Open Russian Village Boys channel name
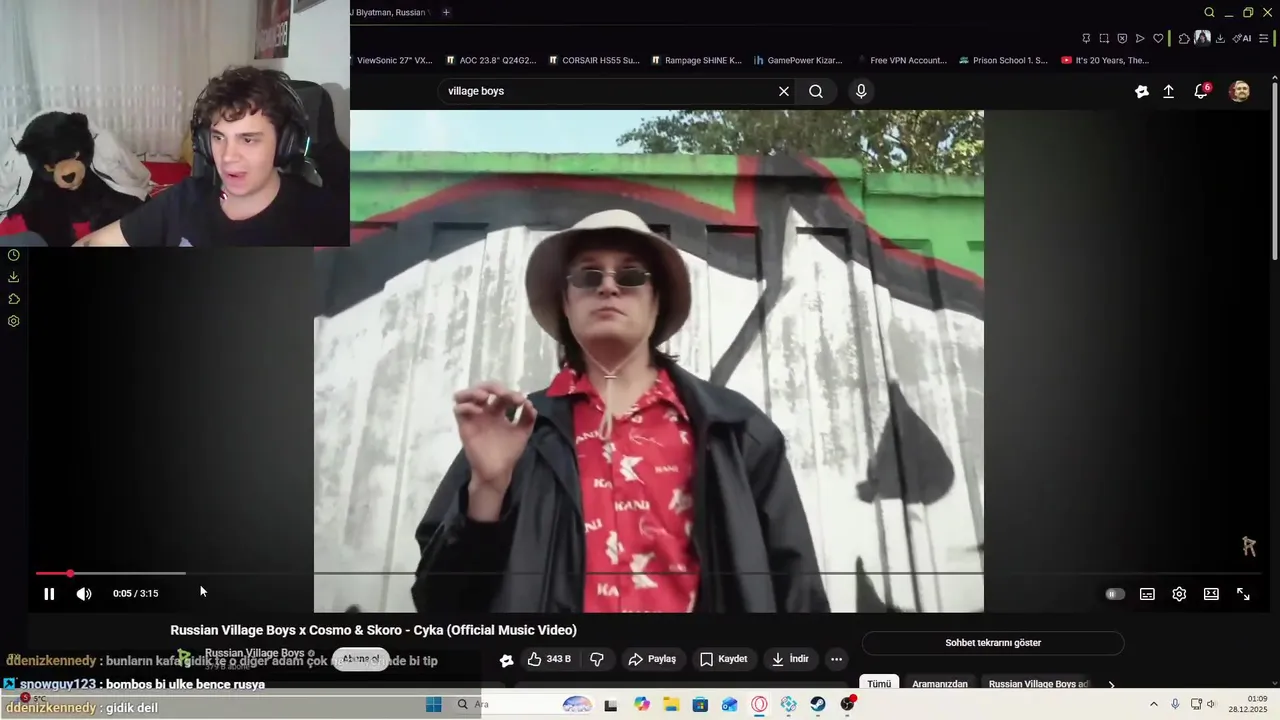The image size is (1280, 720). (x=254, y=653)
